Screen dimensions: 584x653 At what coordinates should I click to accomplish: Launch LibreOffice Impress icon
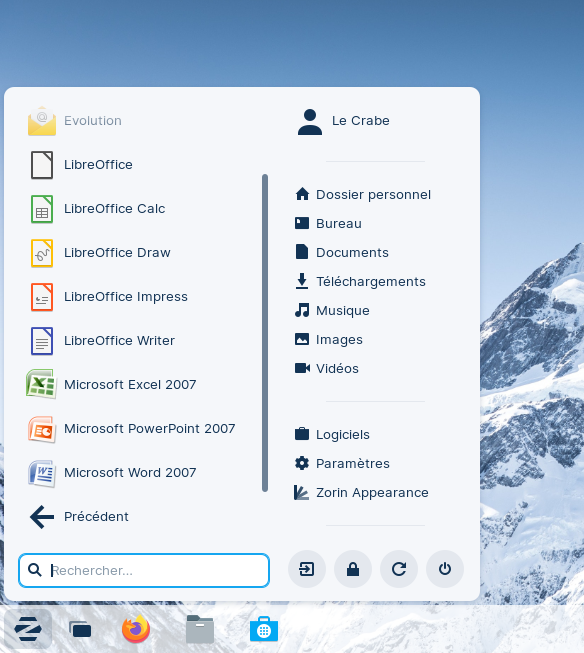tap(42, 297)
